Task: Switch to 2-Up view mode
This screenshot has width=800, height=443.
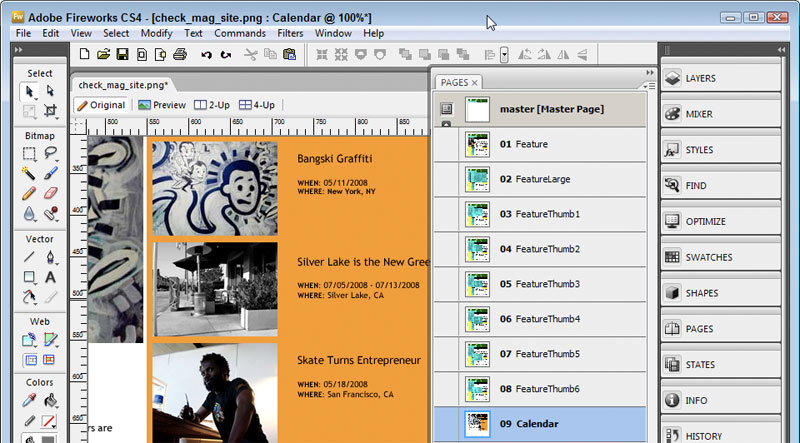Action: tap(213, 105)
